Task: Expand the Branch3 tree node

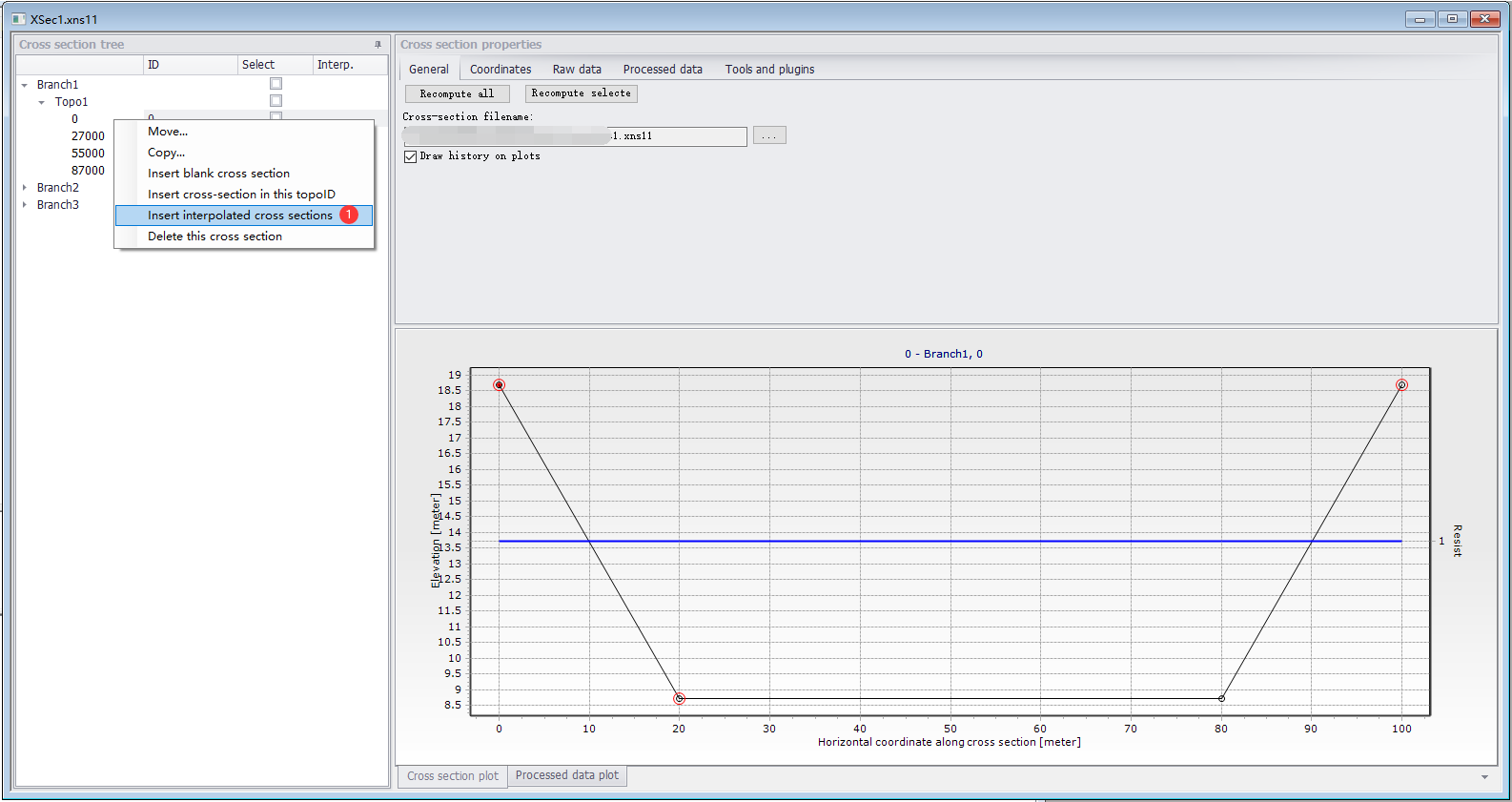Action: coord(25,205)
